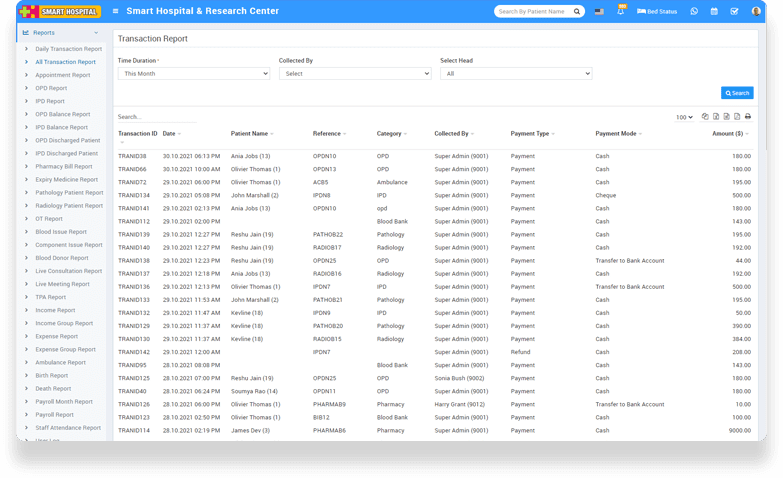Viewport: 783px width, 478px height.
Task: Open the Select Head dropdown
Action: 516,73
